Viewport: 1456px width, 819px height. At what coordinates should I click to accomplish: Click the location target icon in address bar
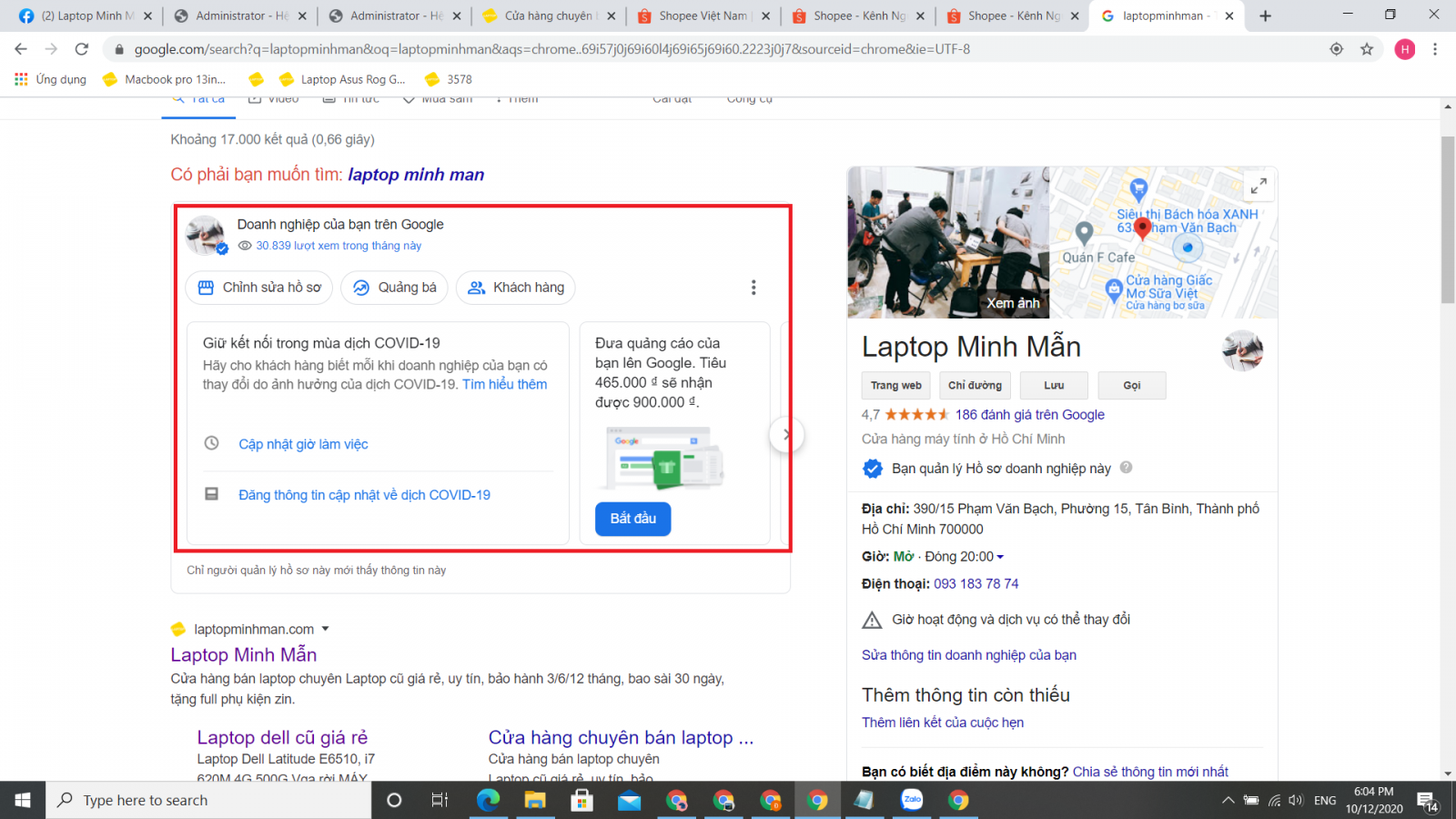point(1336,49)
